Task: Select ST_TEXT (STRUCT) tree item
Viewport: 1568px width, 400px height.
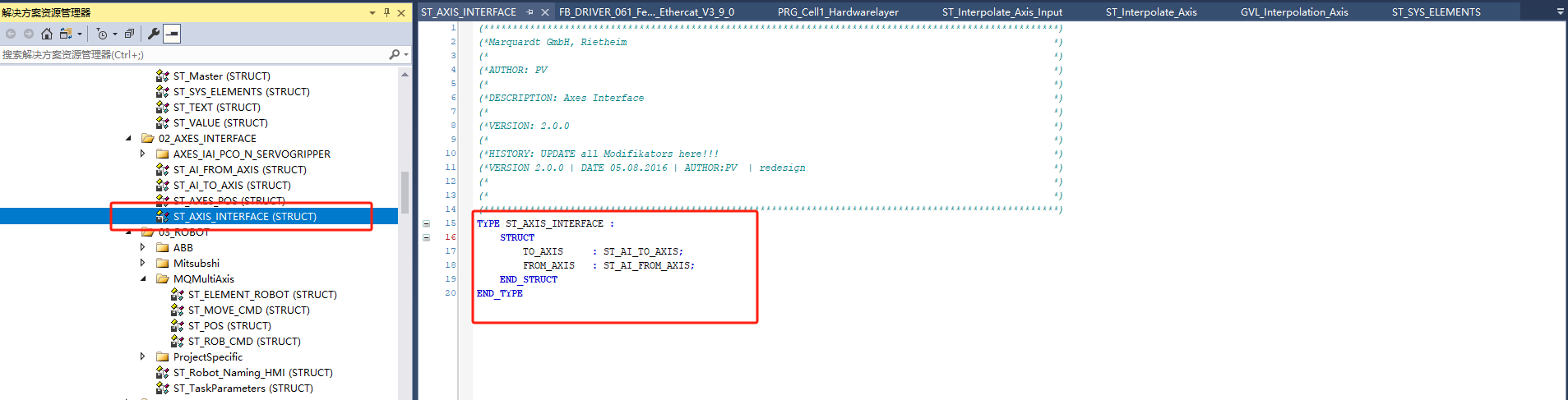Action: [216, 107]
